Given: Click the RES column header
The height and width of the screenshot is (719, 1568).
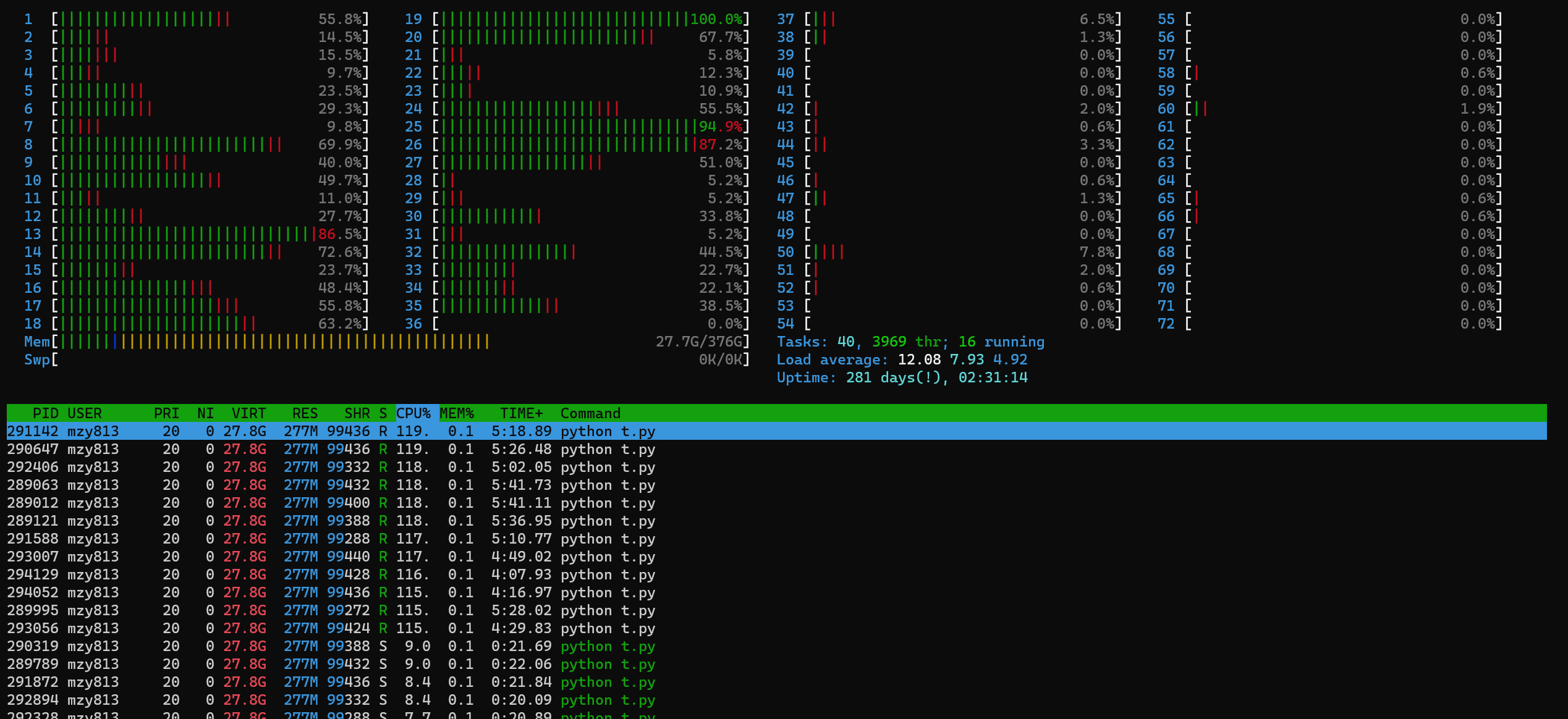Looking at the screenshot, I should [x=305, y=413].
